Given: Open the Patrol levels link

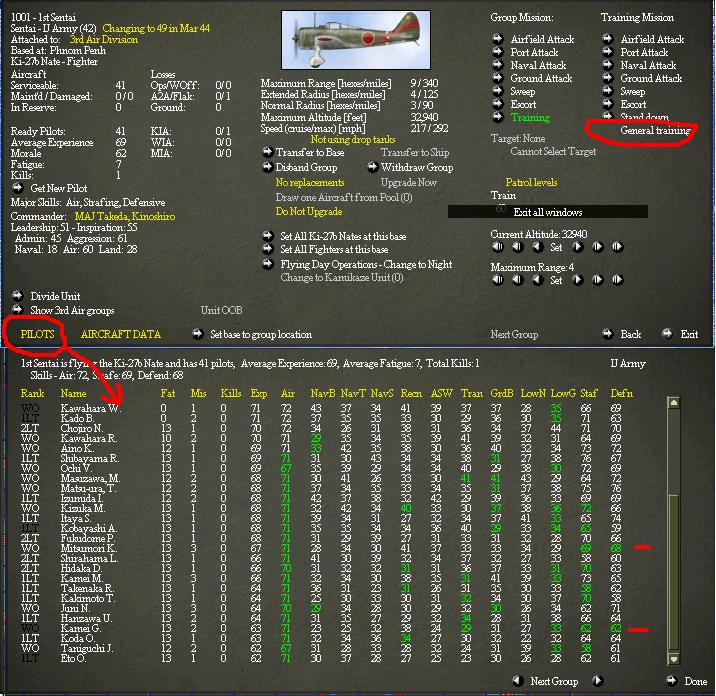Looking at the screenshot, I should (x=531, y=182).
